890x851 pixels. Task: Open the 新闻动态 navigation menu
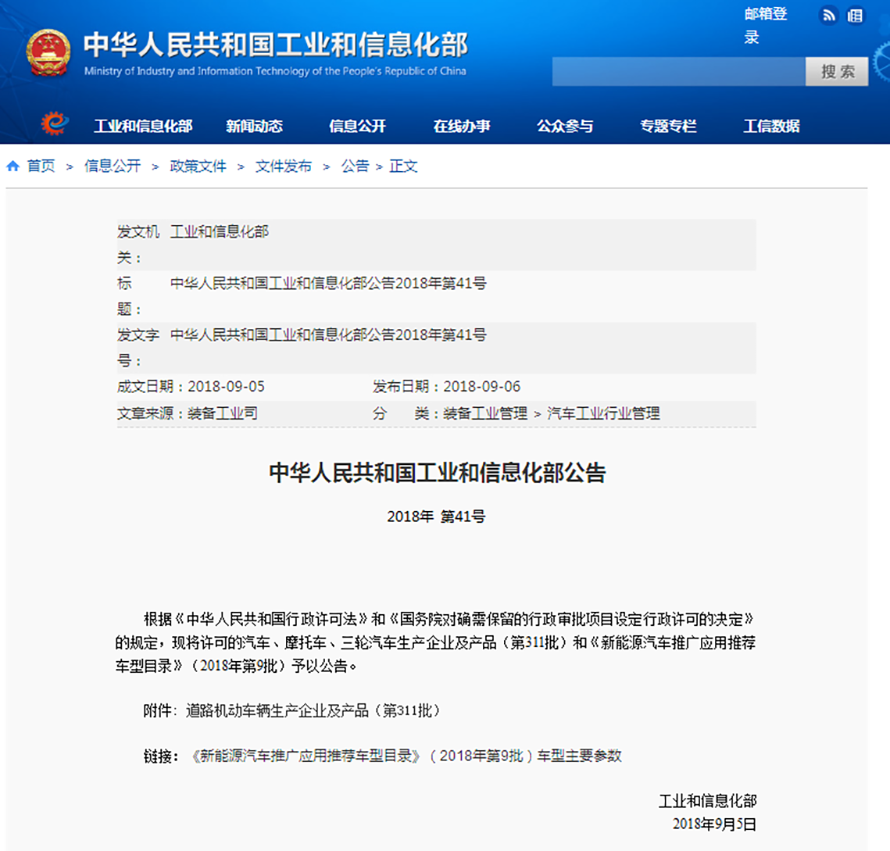(254, 126)
